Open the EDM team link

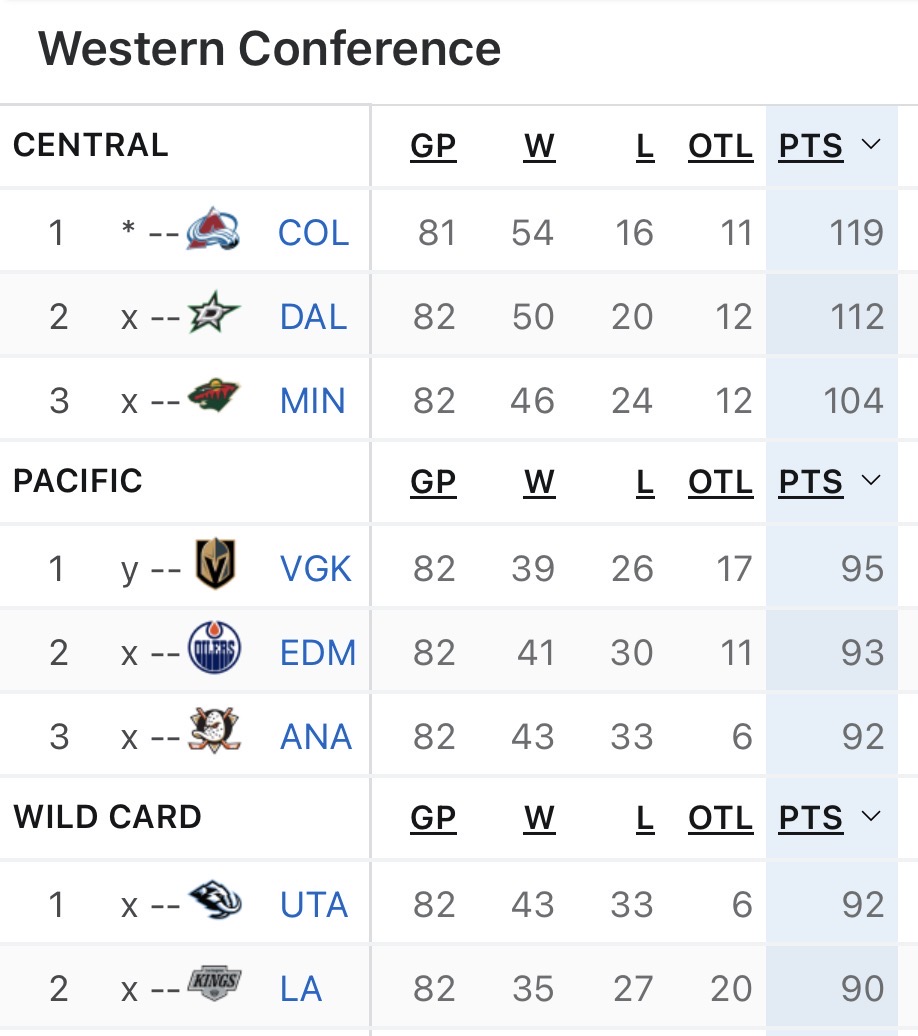(318, 653)
